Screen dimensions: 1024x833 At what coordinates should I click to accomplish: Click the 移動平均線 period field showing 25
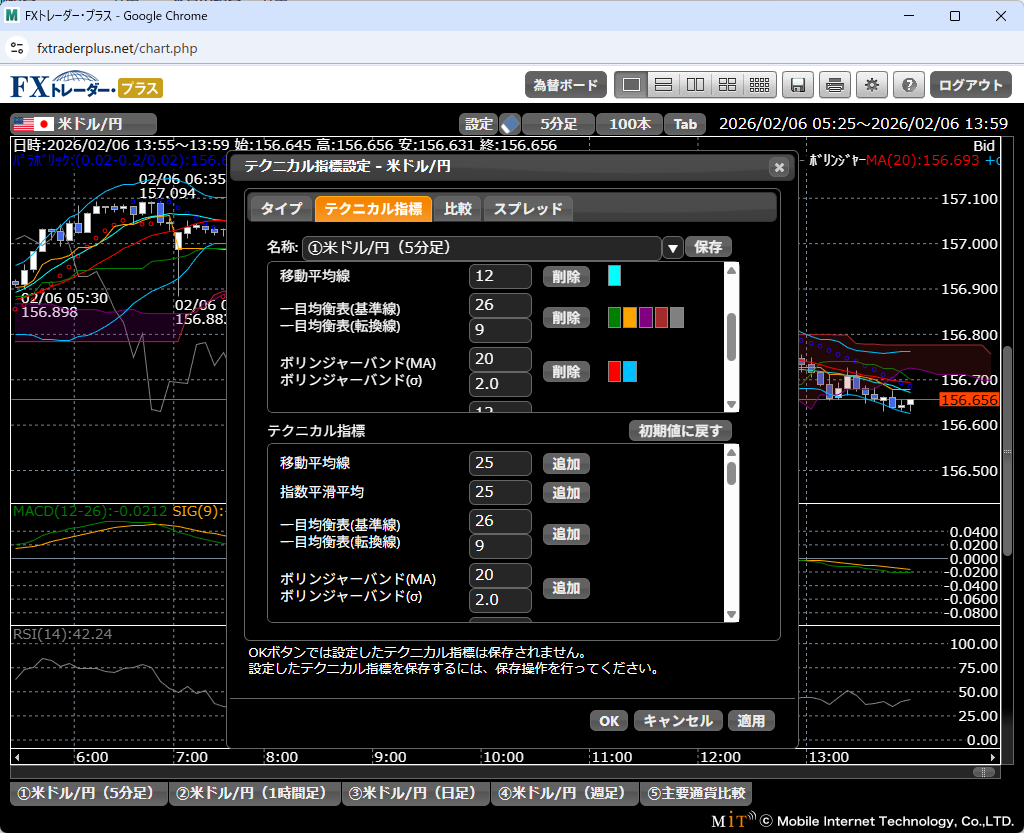click(500, 463)
